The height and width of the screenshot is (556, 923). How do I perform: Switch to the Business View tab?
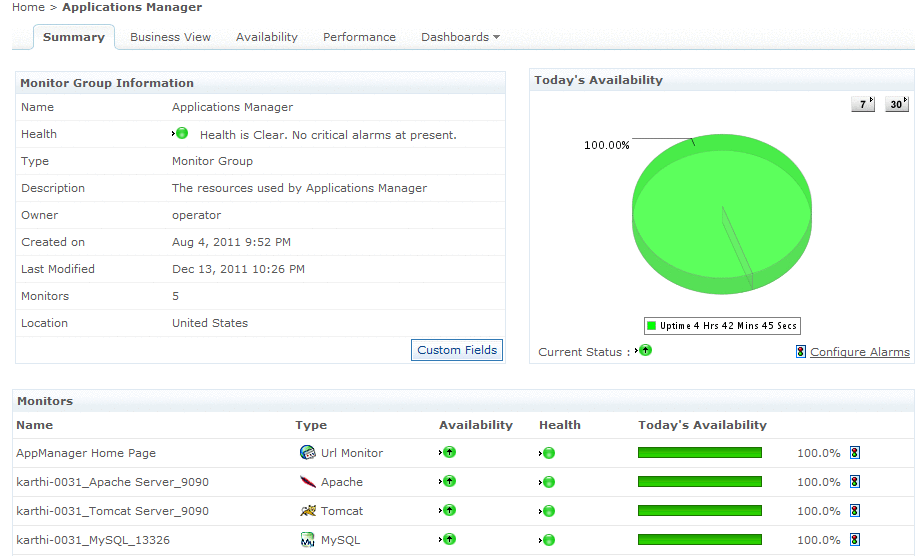[170, 37]
